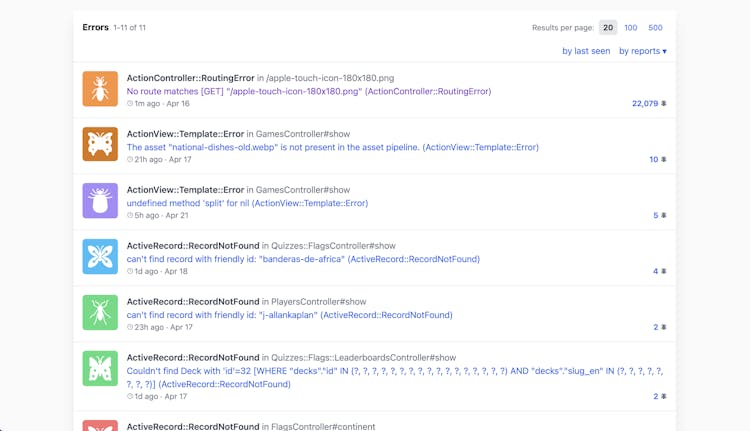Click the 5 report count
This screenshot has width=750, height=431.
coord(656,215)
